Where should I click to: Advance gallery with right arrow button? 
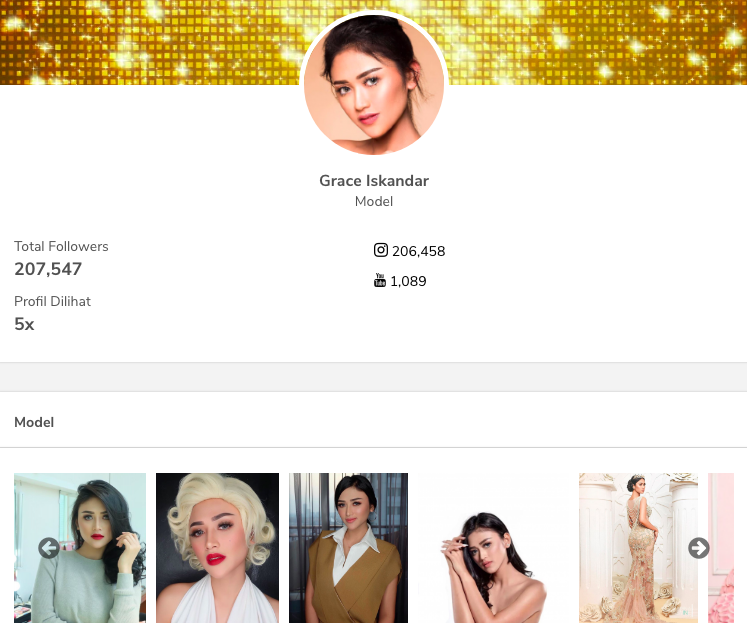click(698, 548)
